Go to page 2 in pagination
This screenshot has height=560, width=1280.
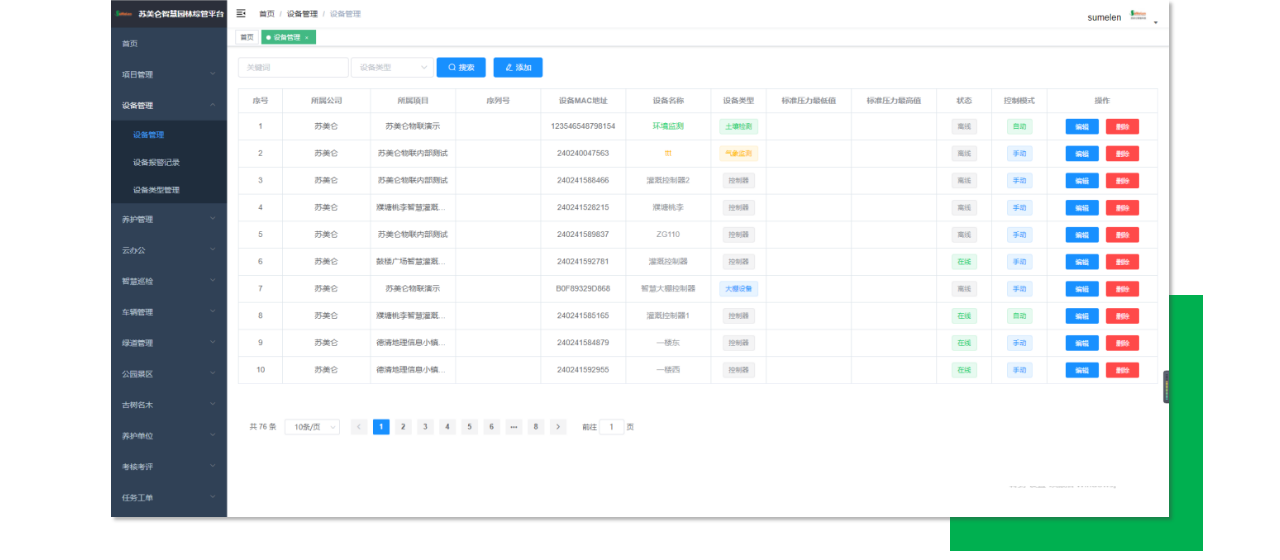tap(403, 427)
